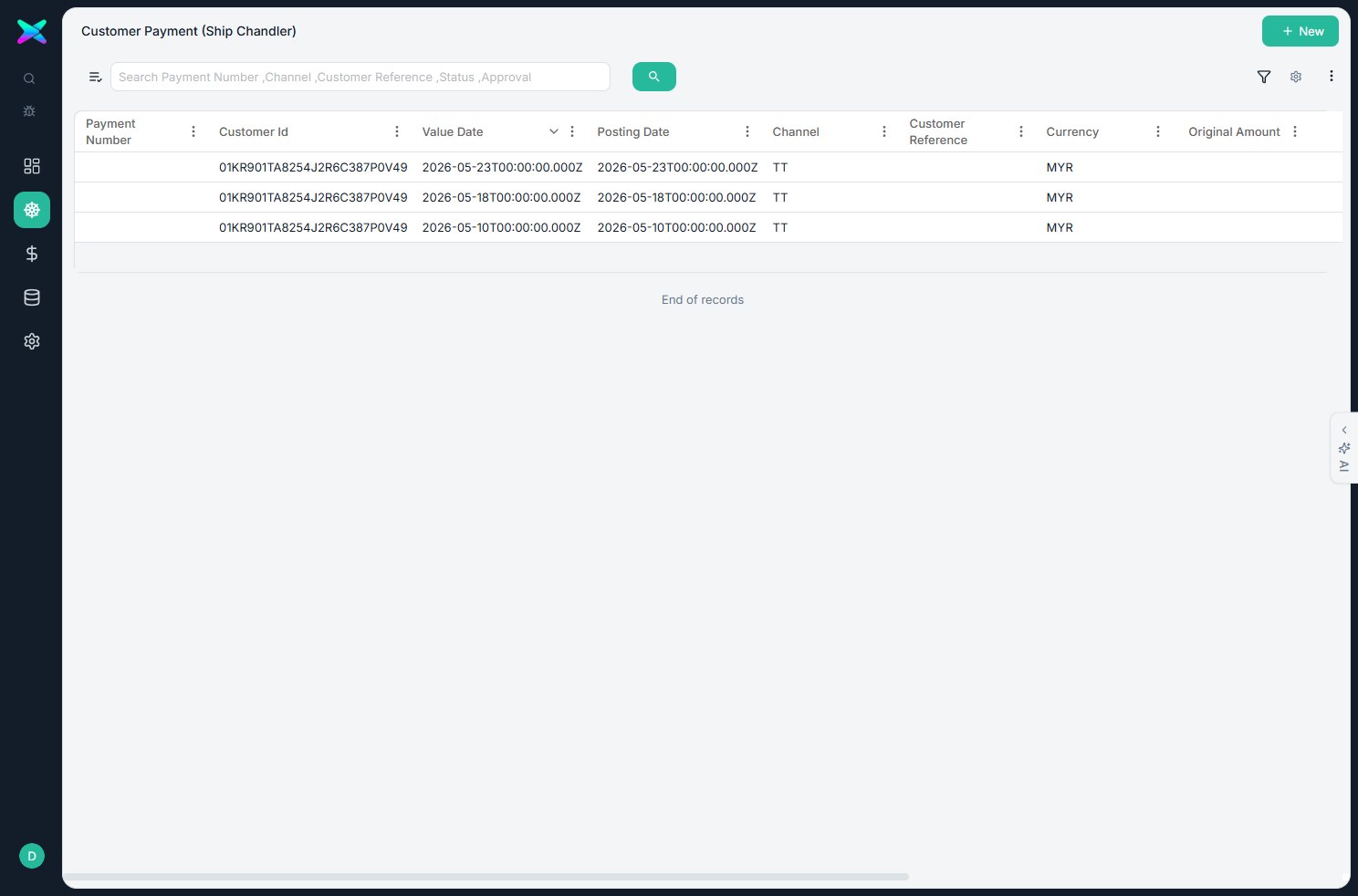The height and width of the screenshot is (896, 1358).
Task: Toggle Value Date sort arrow
Action: click(x=554, y=131)
